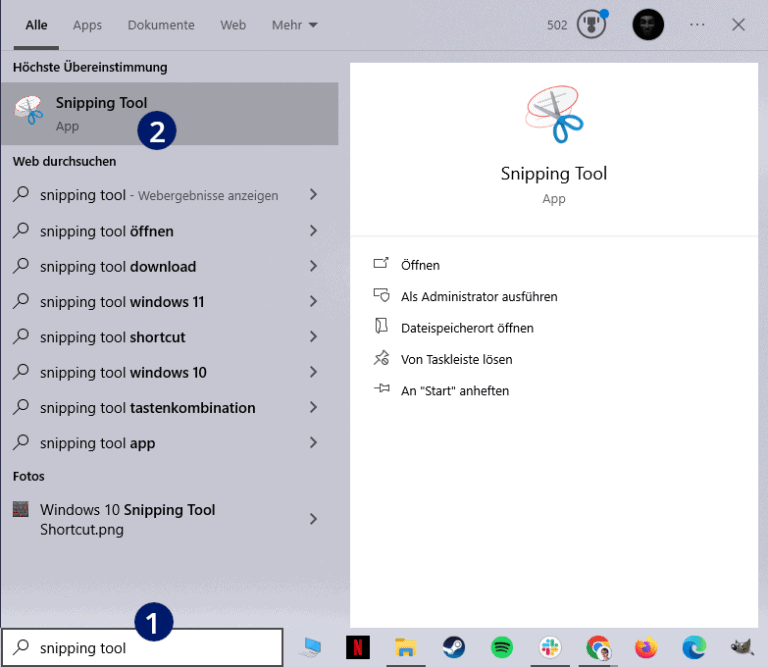Open Netflix from the taskbar
The width and height of the screenshot is (768, 667).
pyautogui.click(x=357, y=648)
